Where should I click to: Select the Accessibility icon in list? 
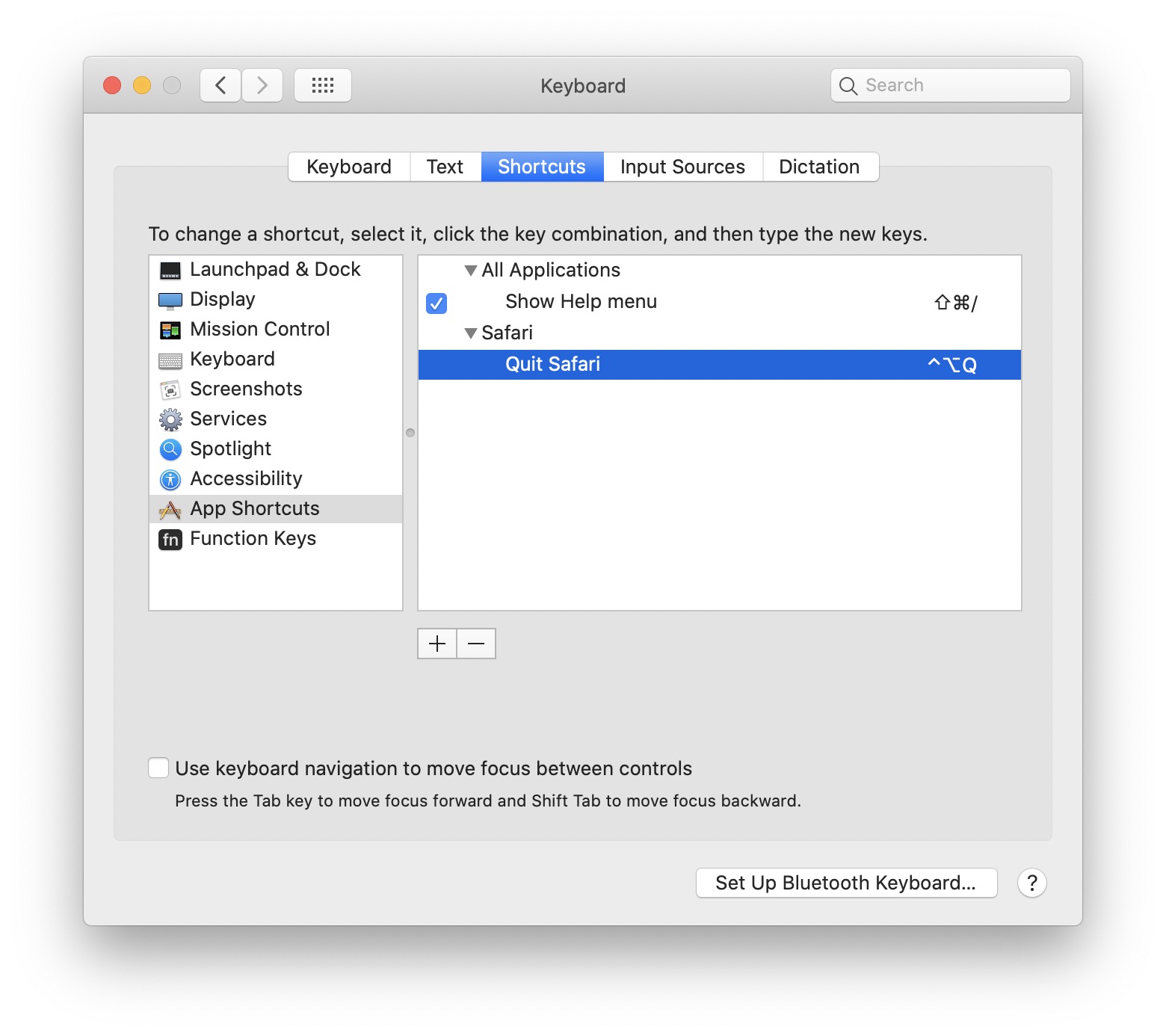point(170,480)
